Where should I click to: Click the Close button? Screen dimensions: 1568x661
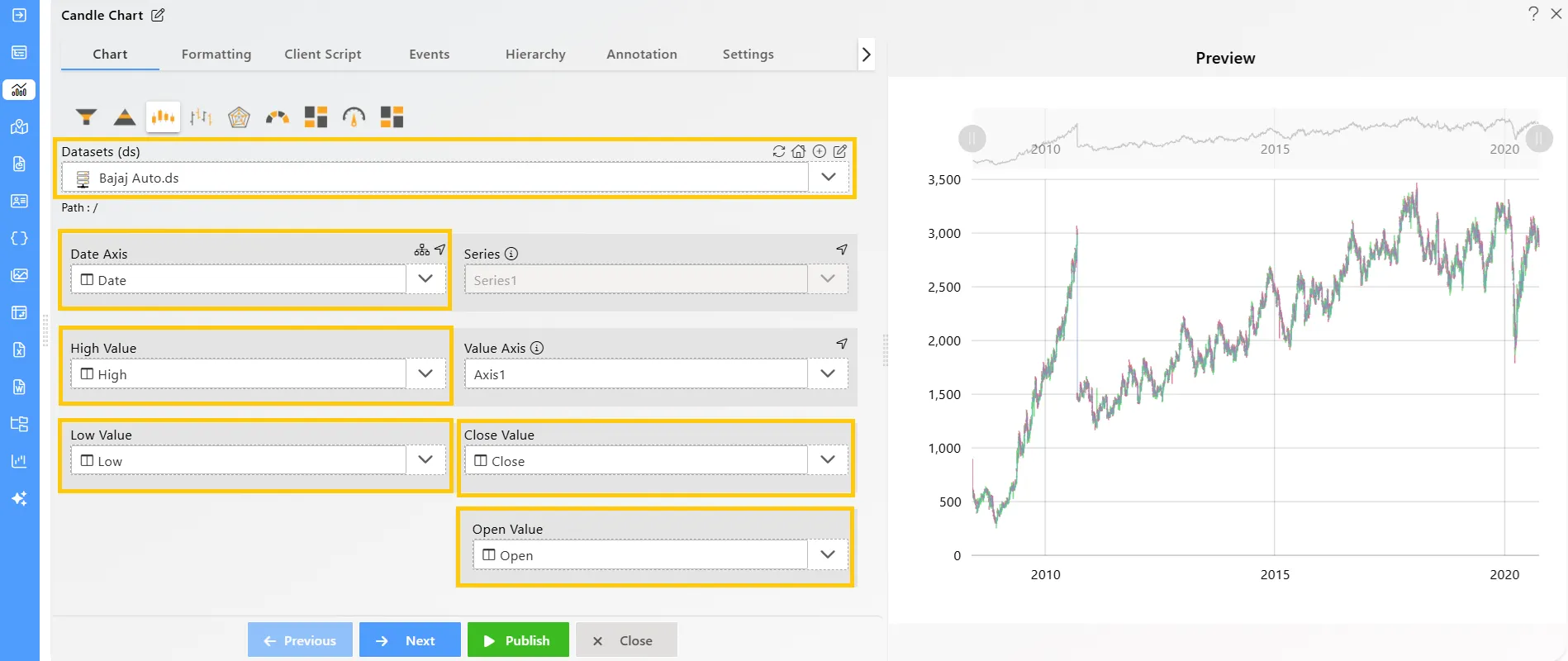(x=626, y=640)
